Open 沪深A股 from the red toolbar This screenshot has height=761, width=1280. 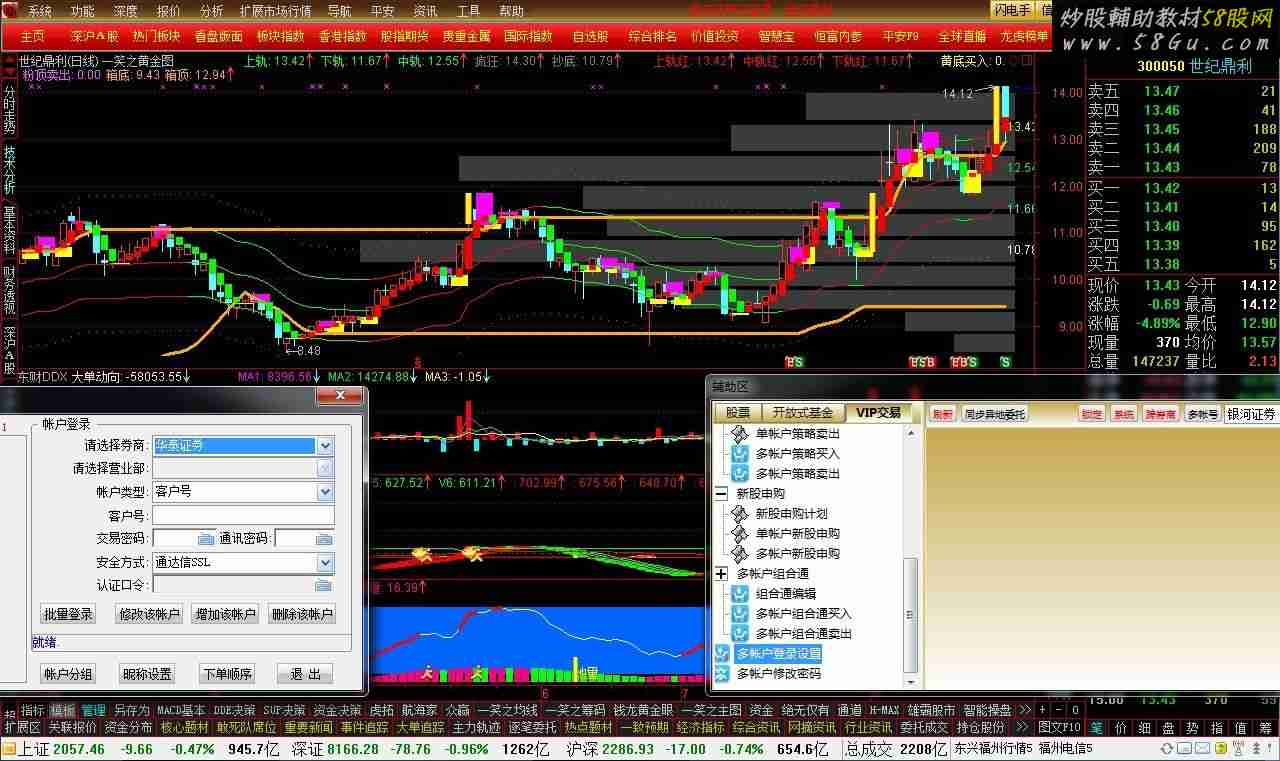point(94,36)
